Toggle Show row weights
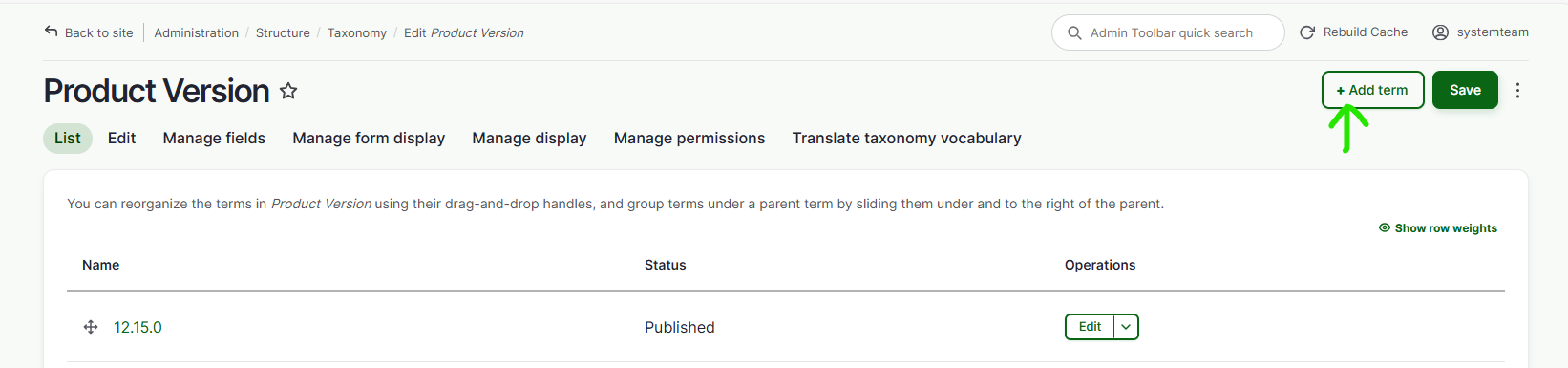This screenshot has width=1568, height=368. coord(1438,228)
